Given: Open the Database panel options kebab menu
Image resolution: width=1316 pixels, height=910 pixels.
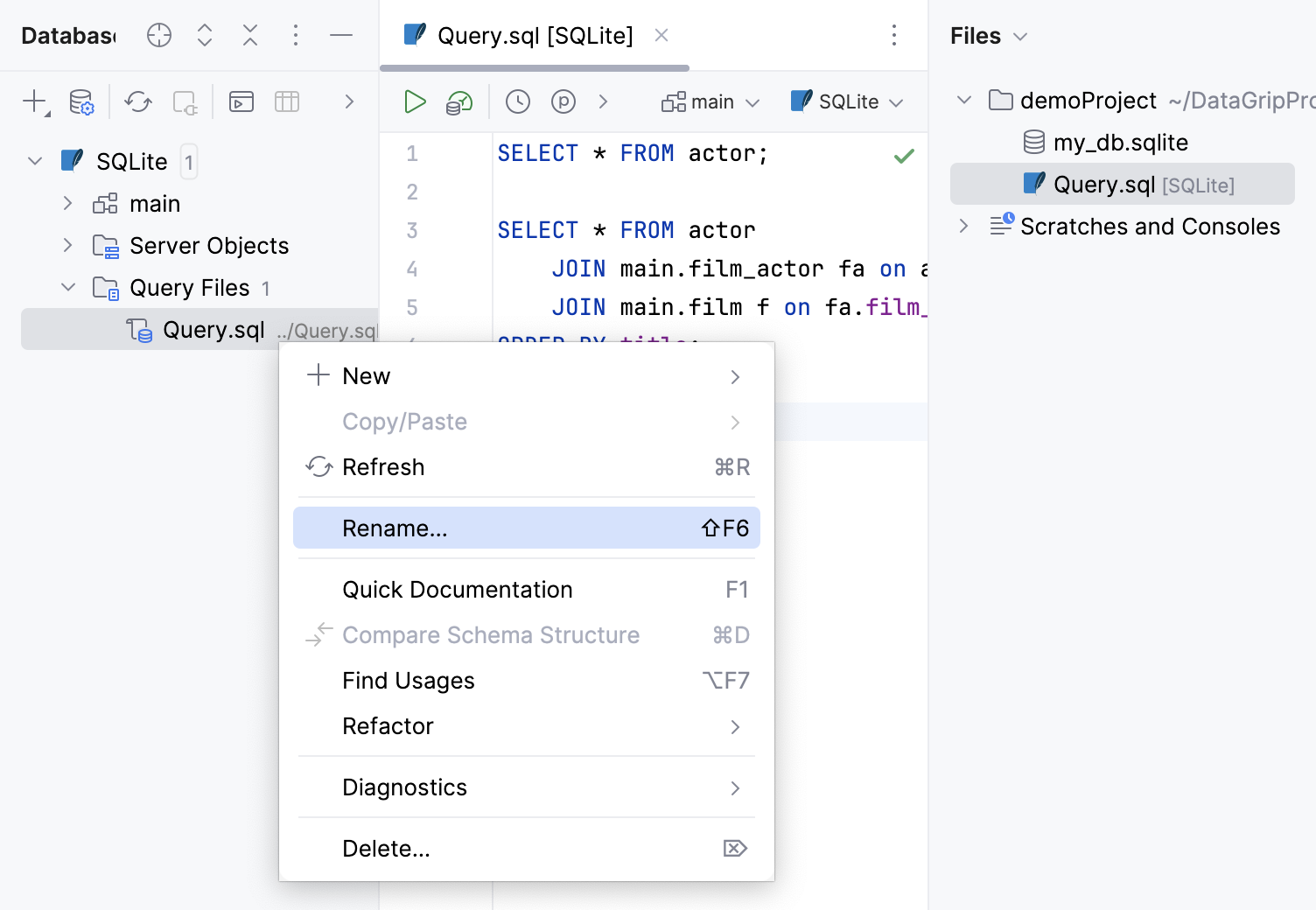Looking at the screenshot, I should point(296,35).
